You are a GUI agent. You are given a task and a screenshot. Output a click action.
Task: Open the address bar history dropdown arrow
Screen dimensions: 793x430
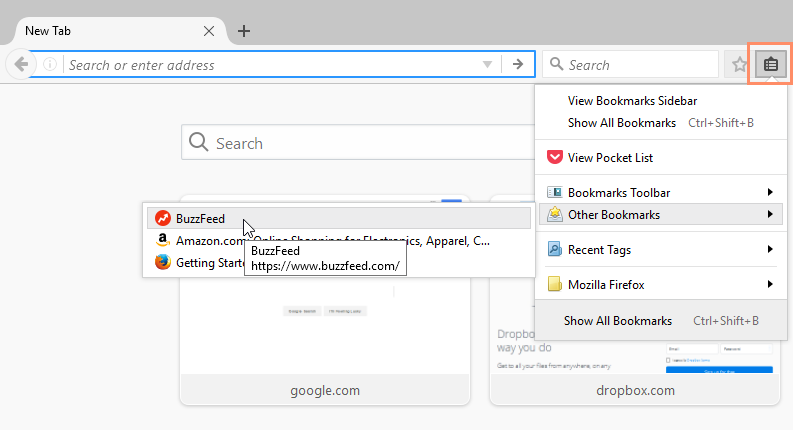pyautogui.click(x=487, y=65)
